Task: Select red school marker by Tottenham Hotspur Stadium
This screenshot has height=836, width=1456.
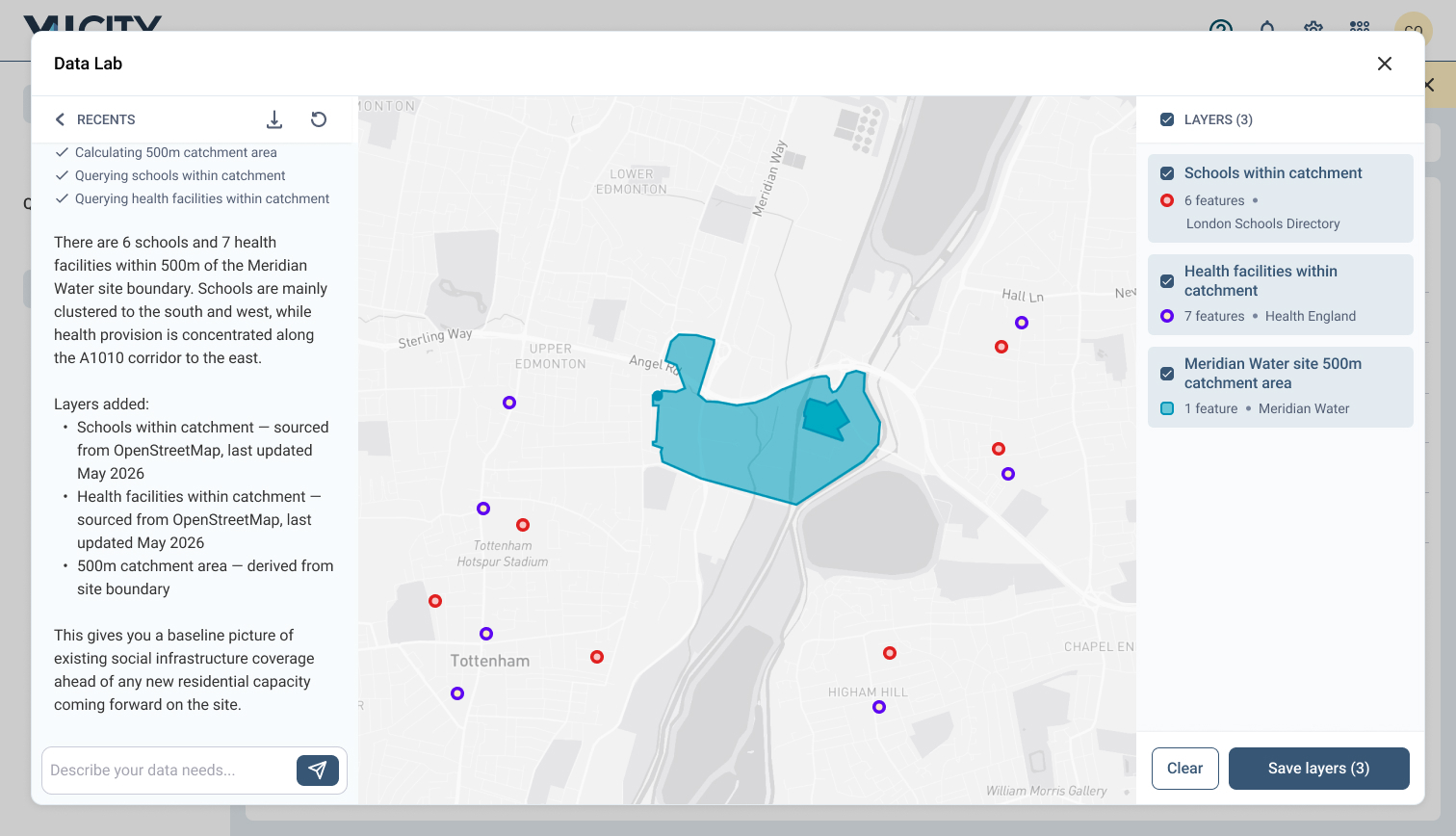Action: point(523,525)
